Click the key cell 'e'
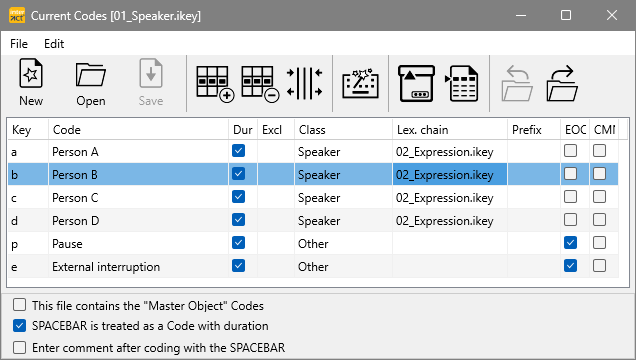Image resolution: width=636 pixels, height=360 pixels. tap(28, 267)
